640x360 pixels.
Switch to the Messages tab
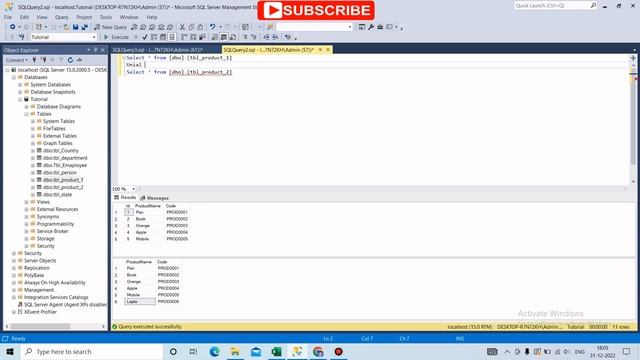click(154, 198)
